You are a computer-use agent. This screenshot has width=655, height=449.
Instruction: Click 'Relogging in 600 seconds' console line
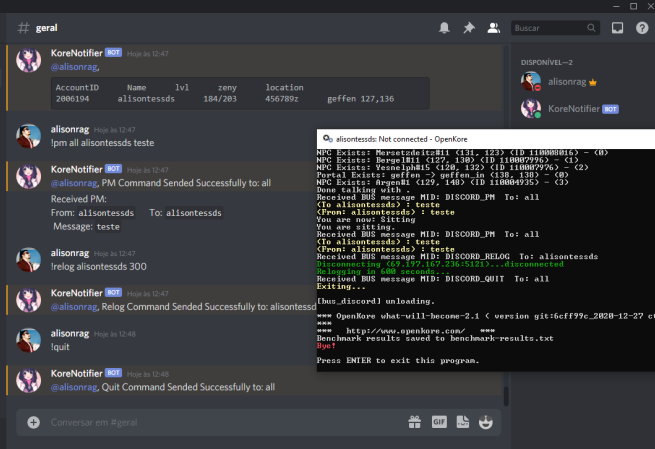point(383,271)
